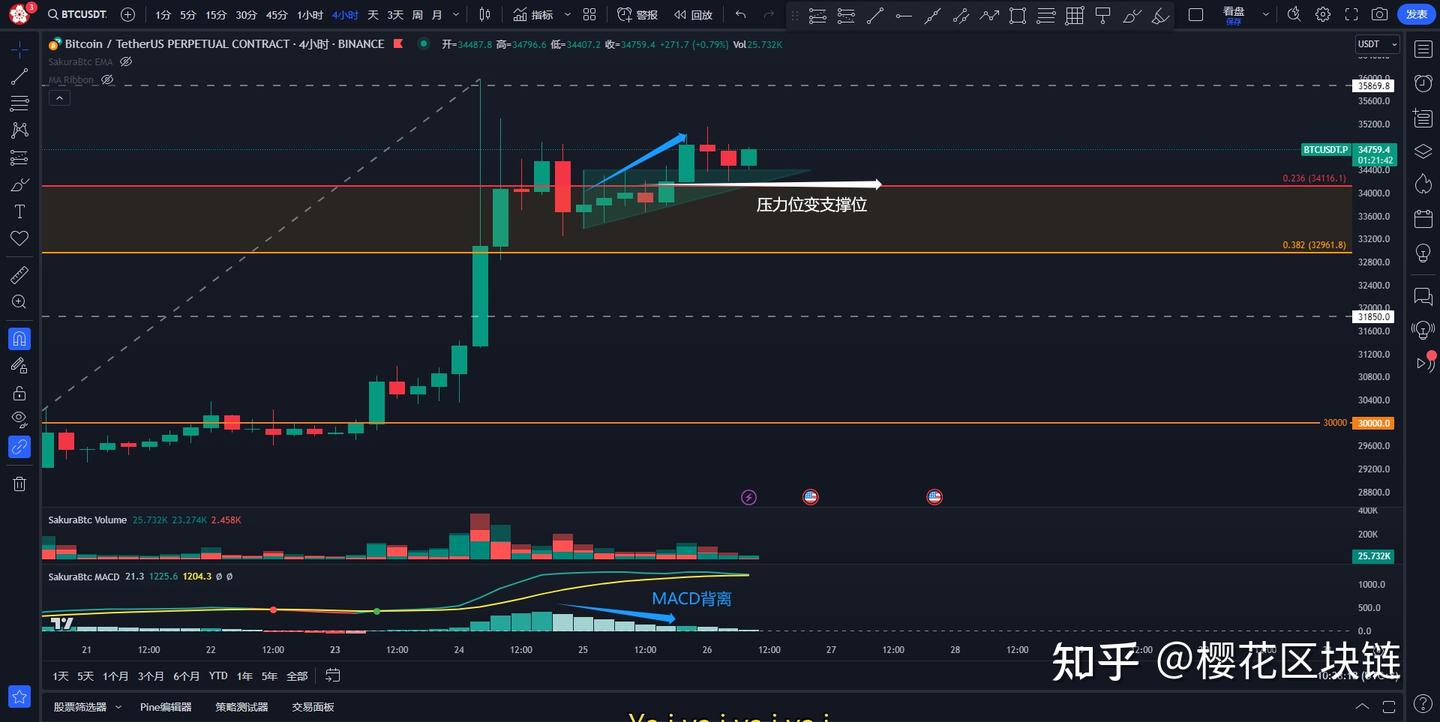Select the 15分 timeframe
The height and width of the screenshot is (722, 1440).
click(216, 15)
